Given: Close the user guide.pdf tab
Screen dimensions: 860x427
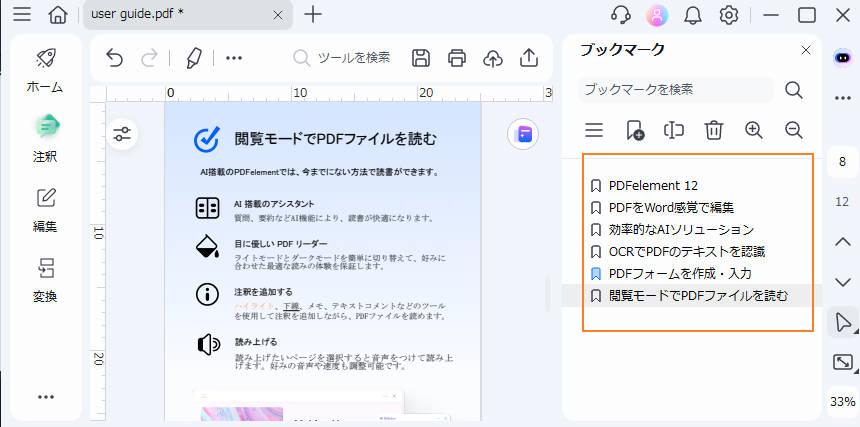Looking at the screenshot, I should point(278,15).
